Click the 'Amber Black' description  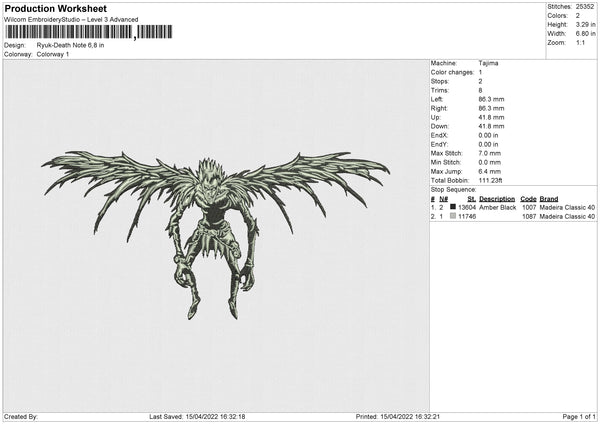click(498, 207)
